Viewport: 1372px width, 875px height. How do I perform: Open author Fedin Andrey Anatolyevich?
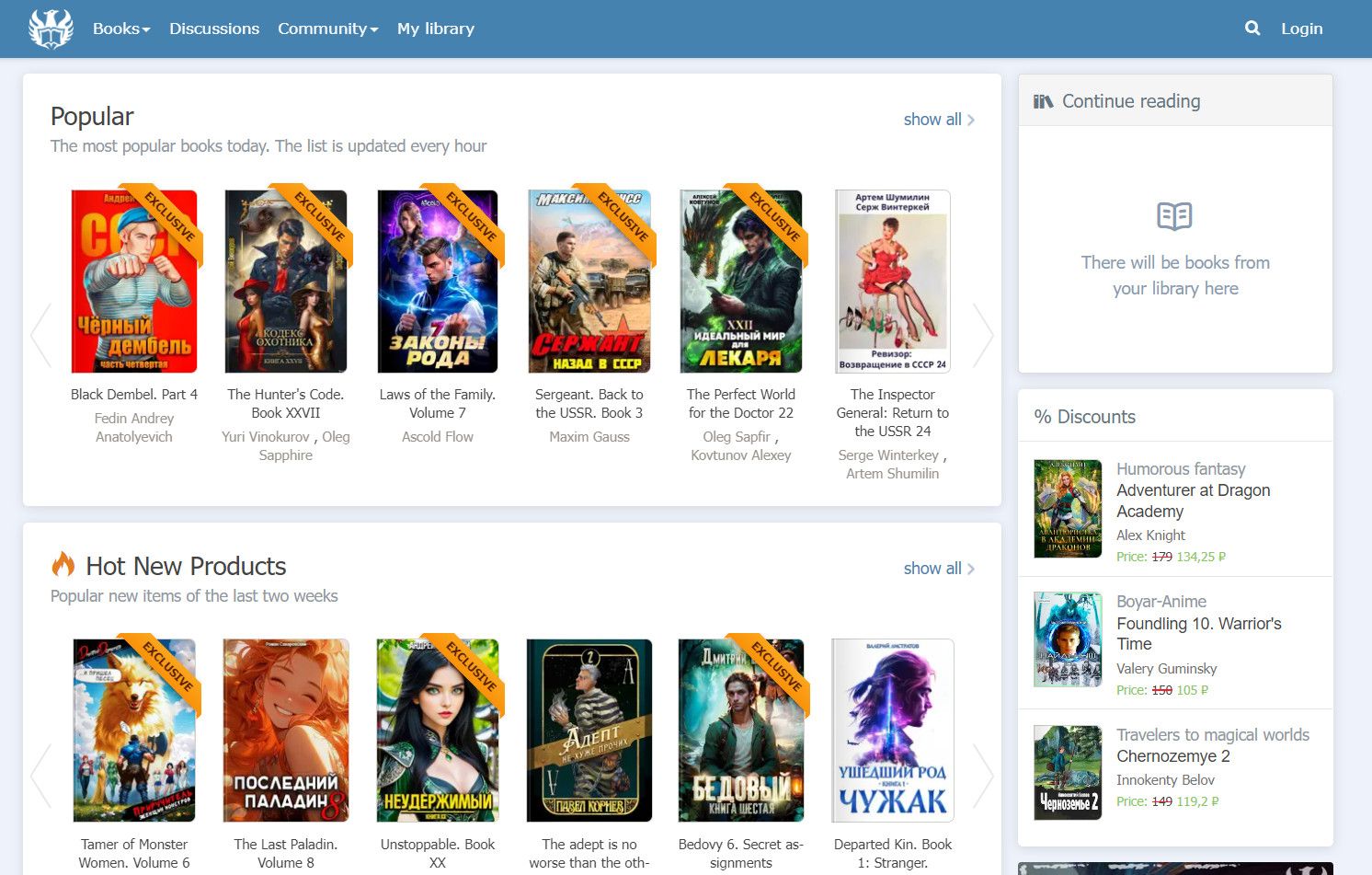pos(134,428)
